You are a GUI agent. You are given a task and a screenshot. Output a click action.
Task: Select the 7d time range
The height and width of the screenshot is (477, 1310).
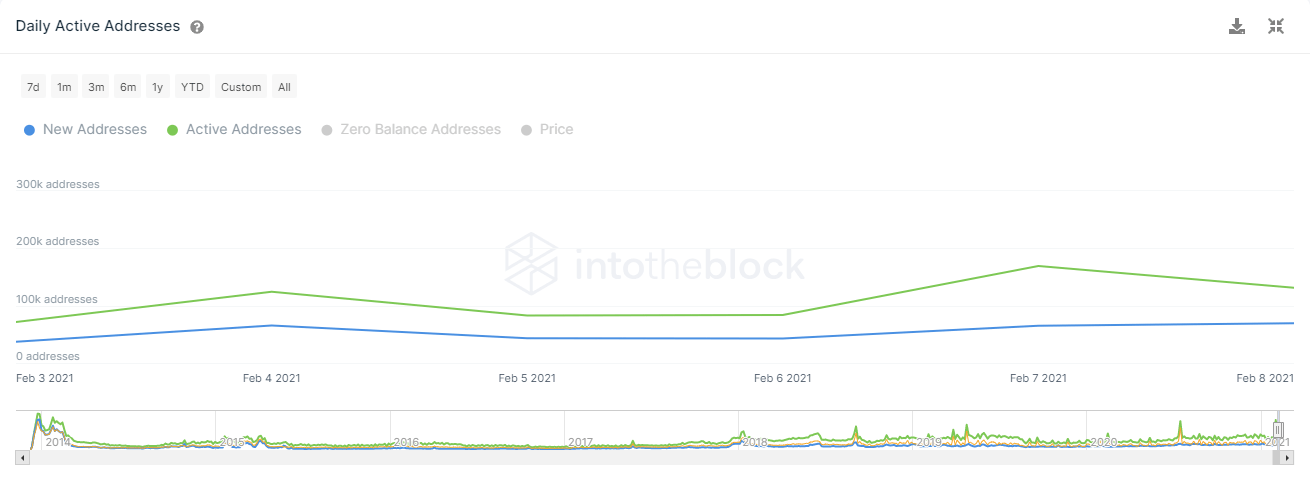point(33,87)
